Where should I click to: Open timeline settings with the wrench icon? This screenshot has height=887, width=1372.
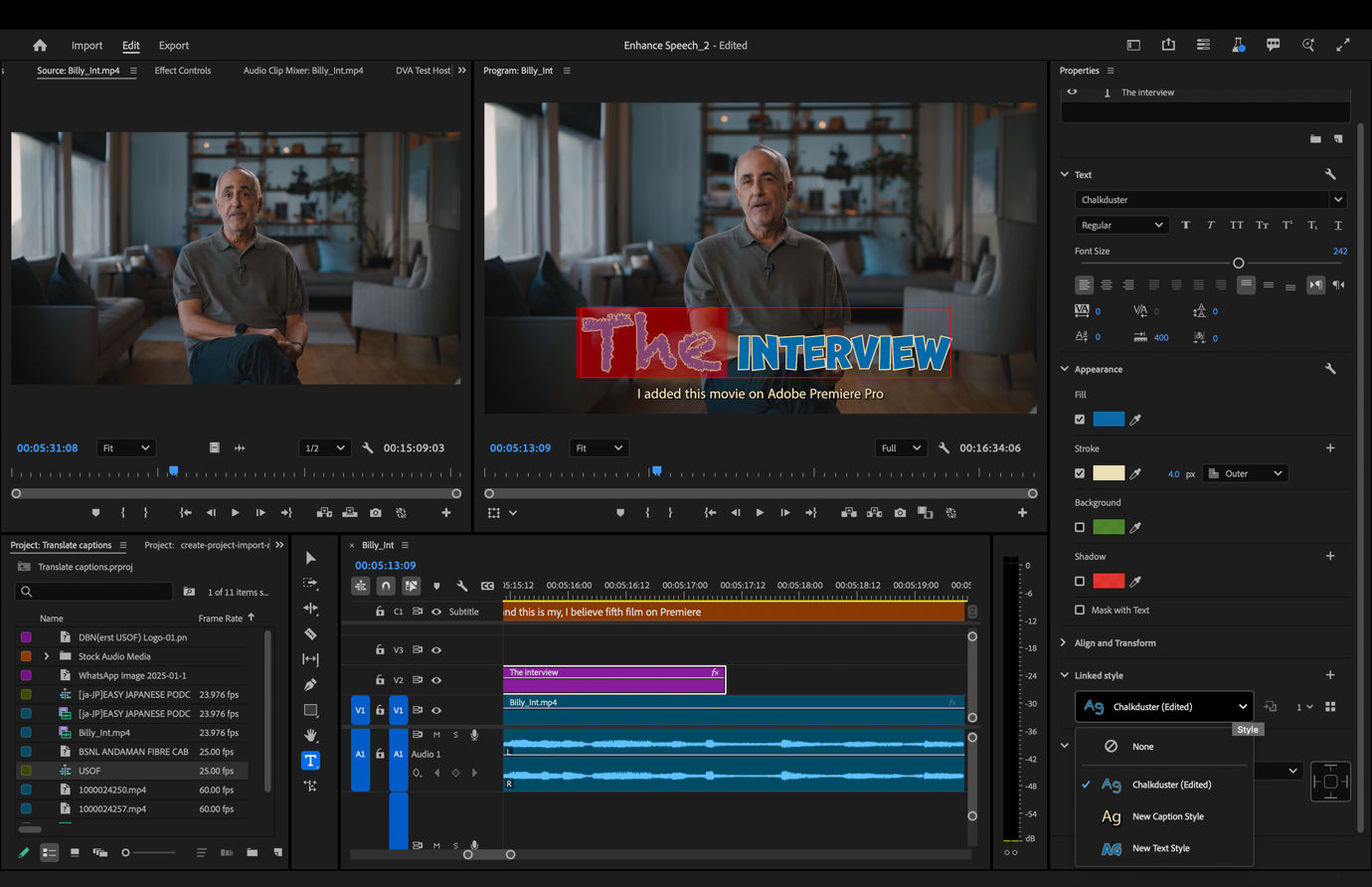pos(462,586)
